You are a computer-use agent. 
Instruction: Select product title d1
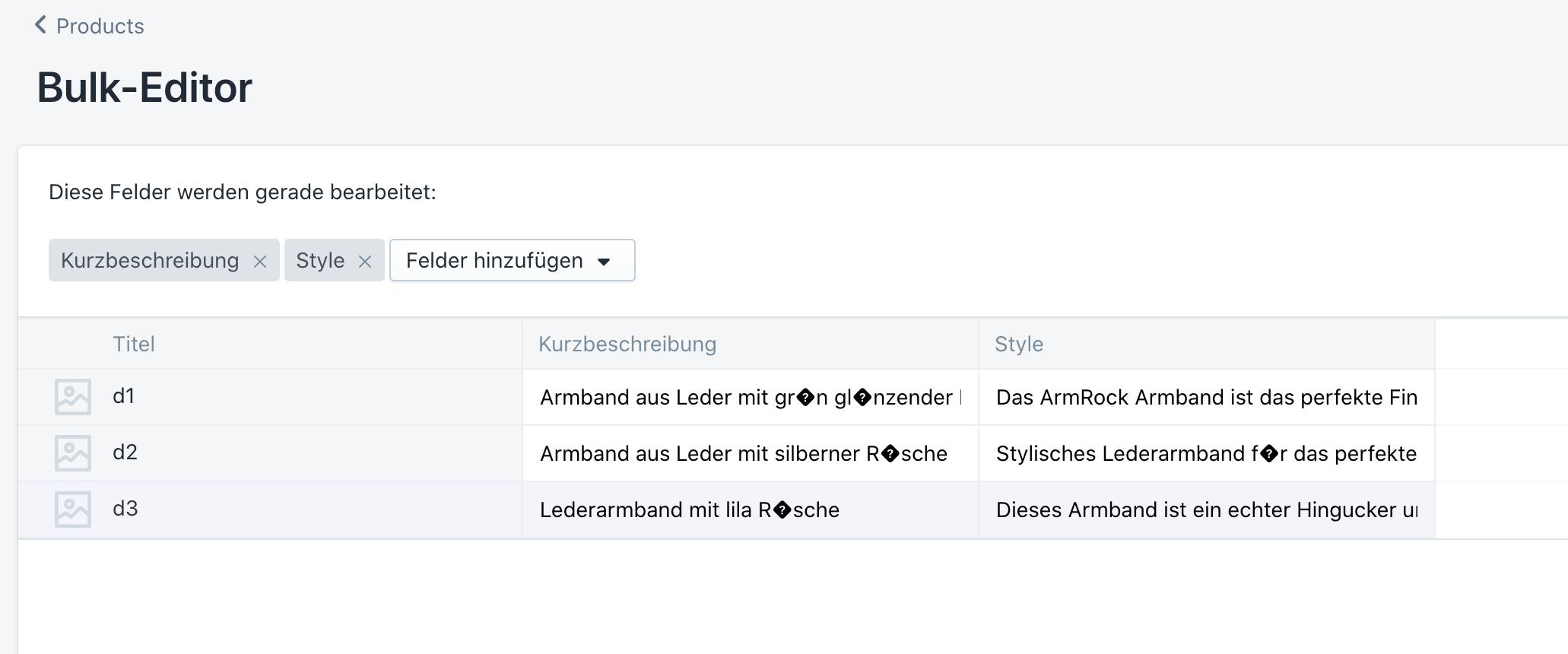(124, 396)
